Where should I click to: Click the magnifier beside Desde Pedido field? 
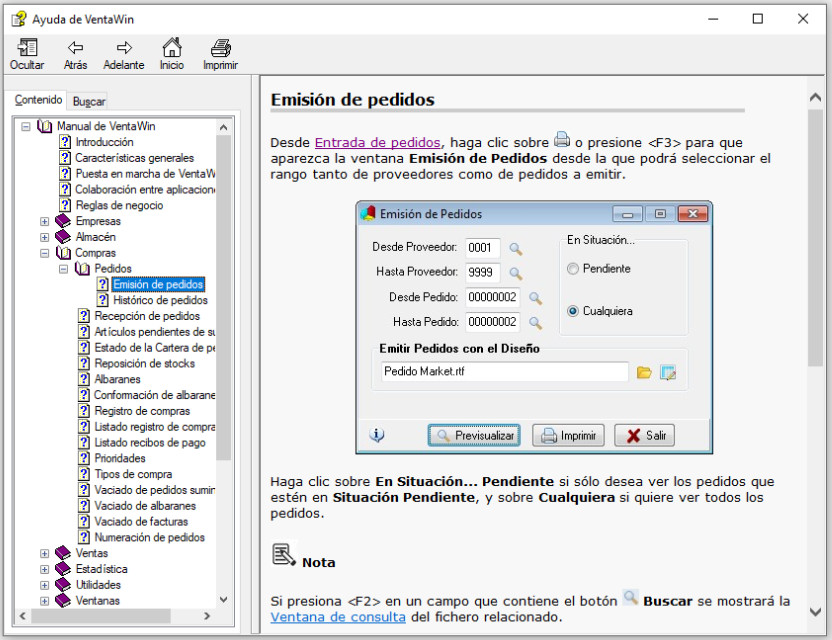(535, 298)
